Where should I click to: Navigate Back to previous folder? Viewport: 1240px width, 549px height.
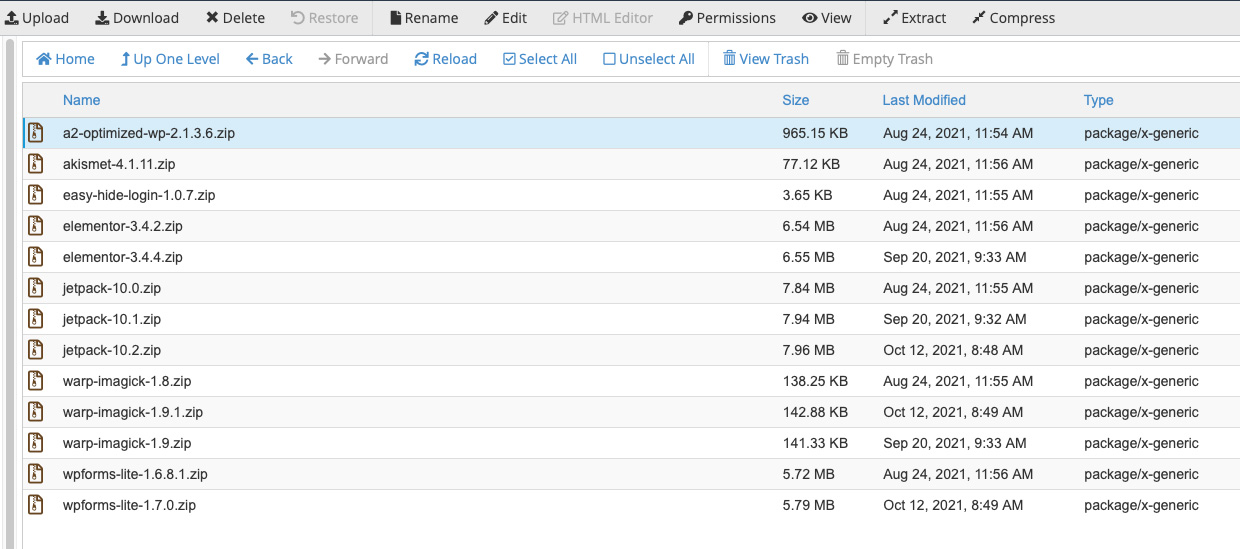[x=269, y=59]
